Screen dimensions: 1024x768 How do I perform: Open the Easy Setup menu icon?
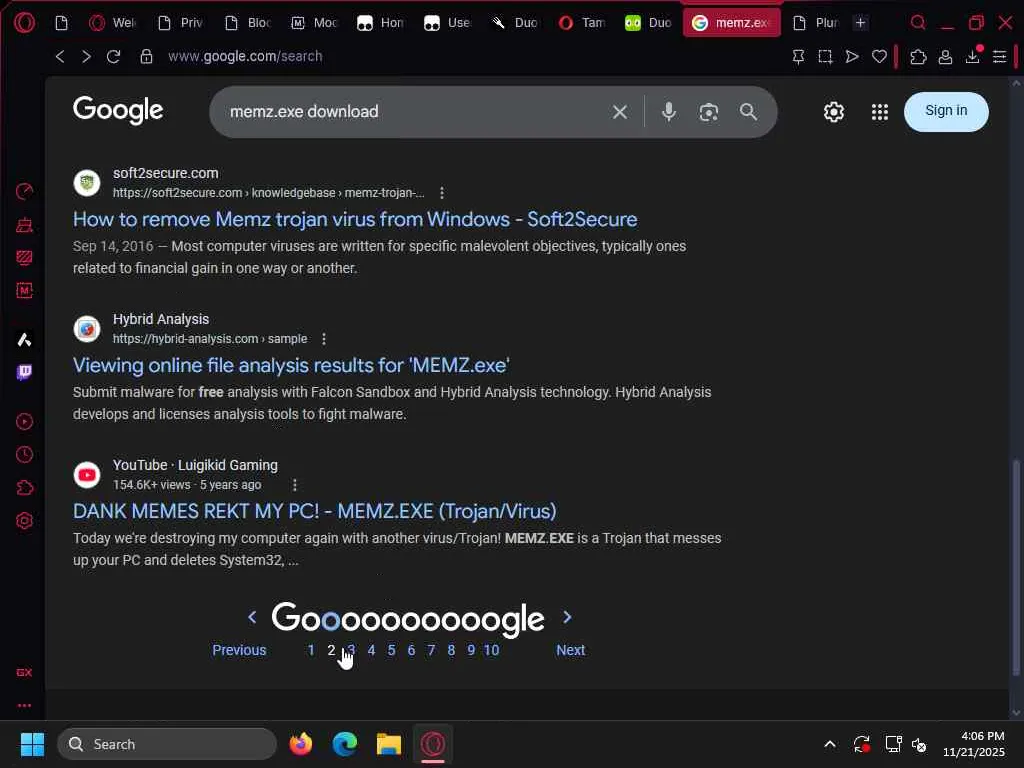[999, 57]
